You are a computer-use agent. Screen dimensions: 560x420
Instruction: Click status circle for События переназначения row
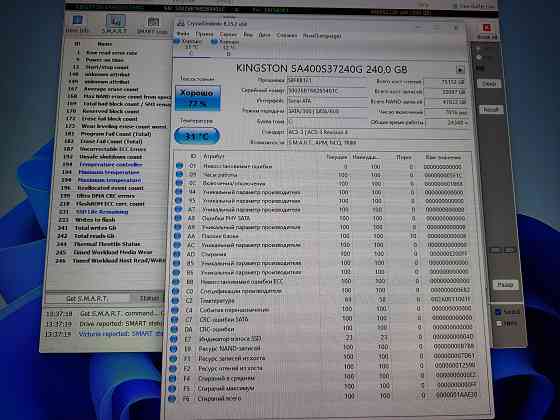(x=175, y=310)
